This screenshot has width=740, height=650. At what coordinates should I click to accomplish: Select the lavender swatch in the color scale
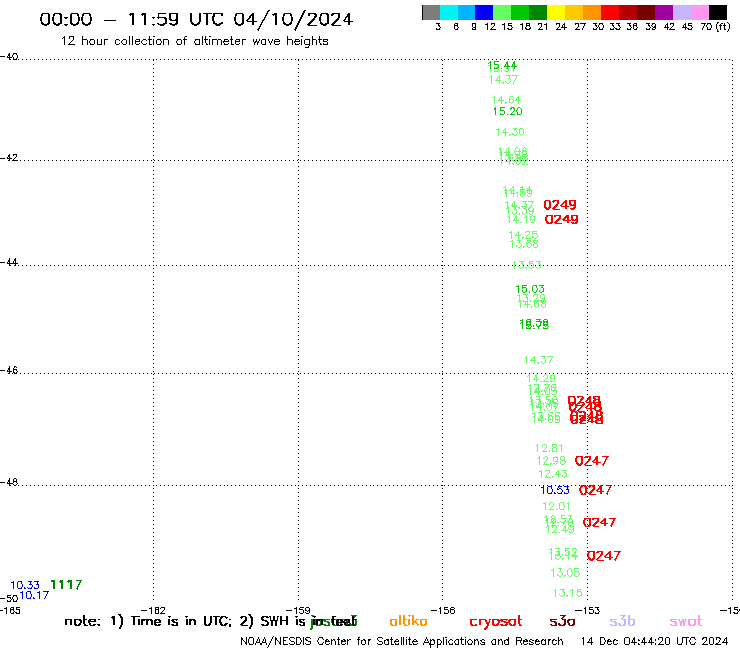click(x=681, y=12)
